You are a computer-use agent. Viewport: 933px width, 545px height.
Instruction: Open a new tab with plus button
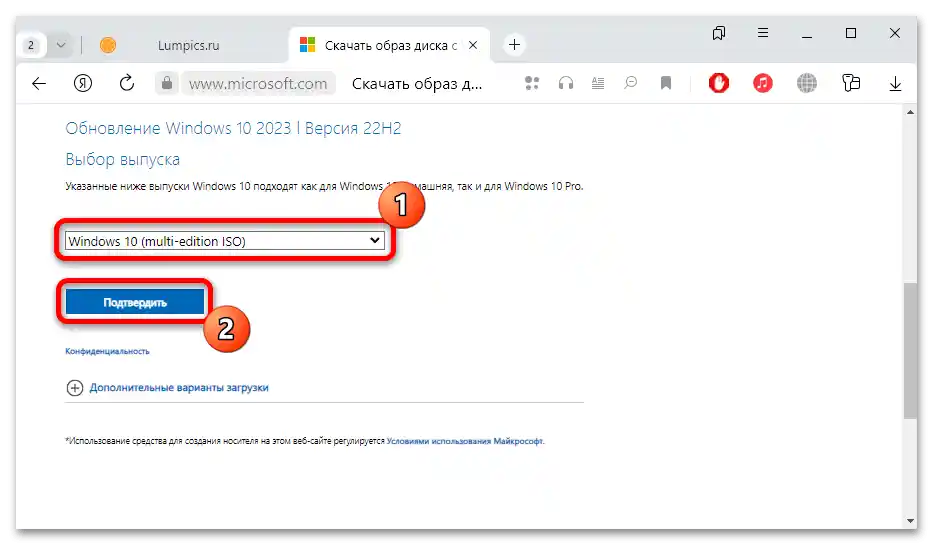[x=514, y=45]
